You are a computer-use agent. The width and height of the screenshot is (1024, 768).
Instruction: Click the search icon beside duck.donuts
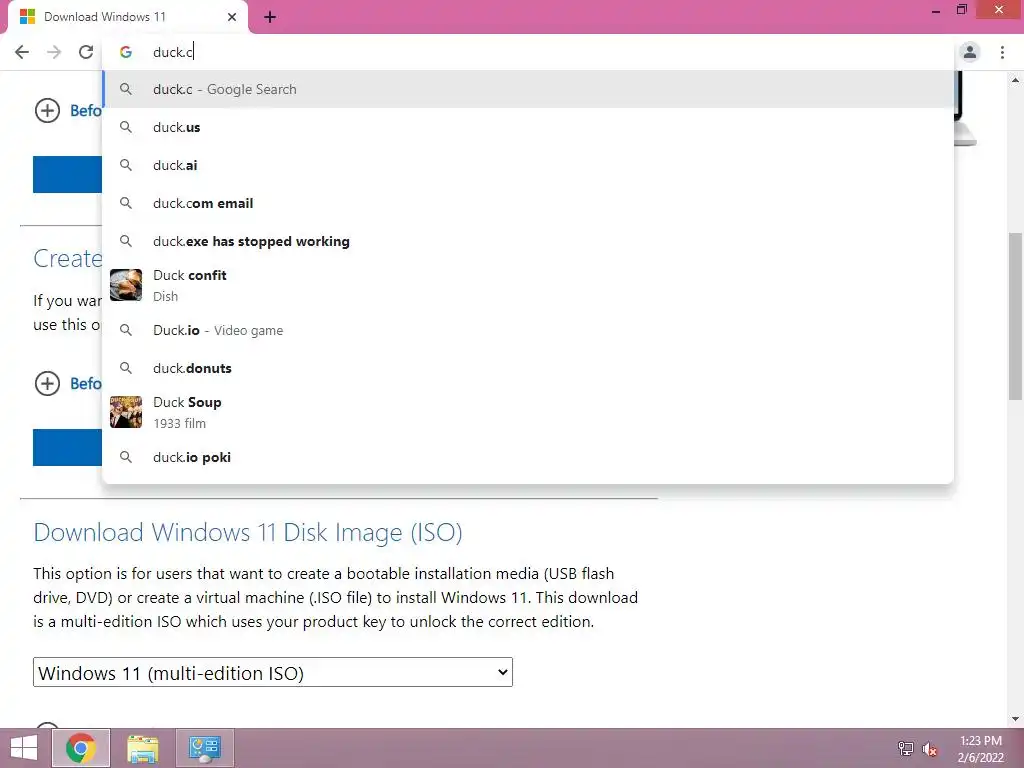[125, 368]
